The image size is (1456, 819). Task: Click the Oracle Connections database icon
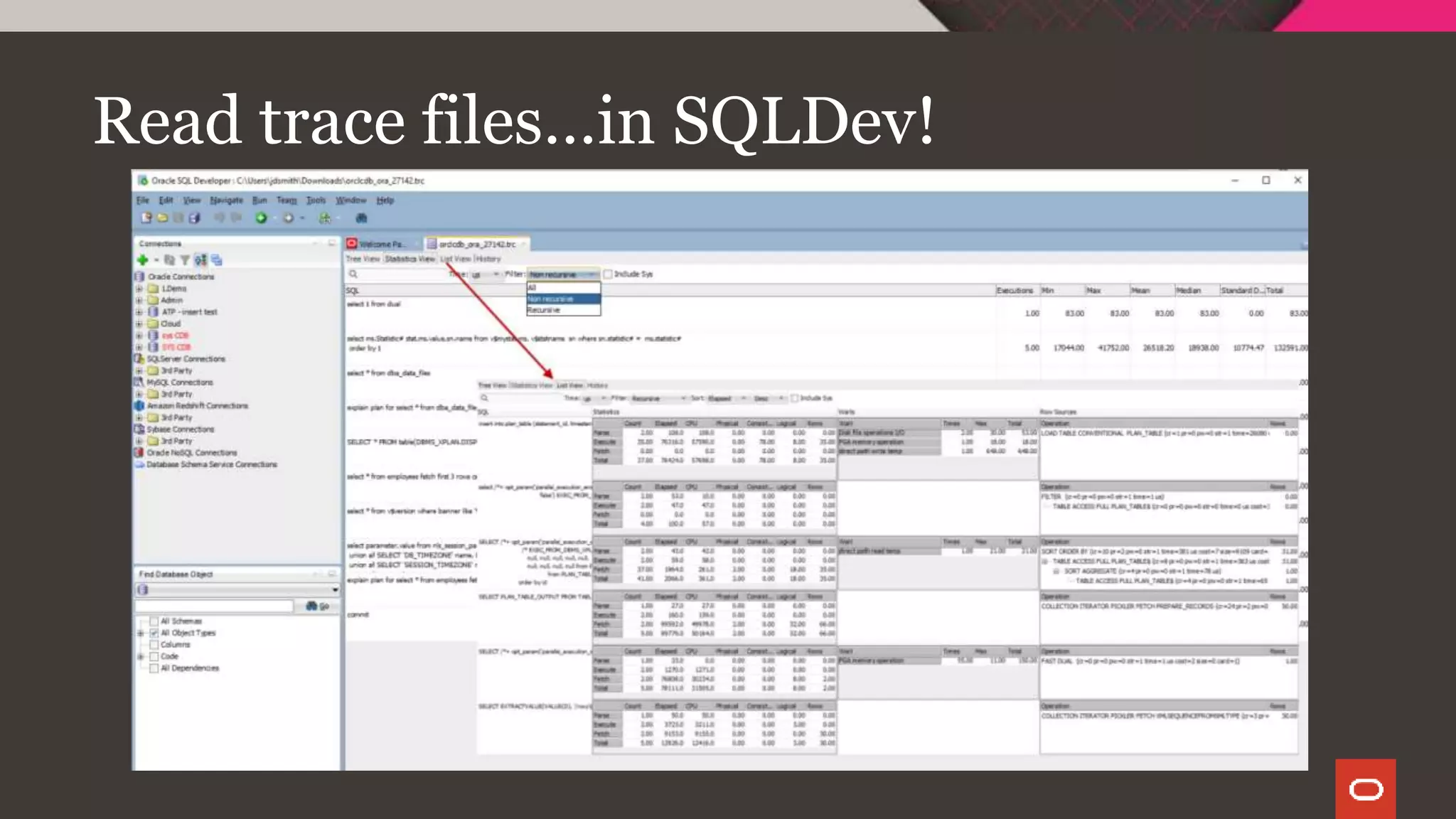point(139,277)
